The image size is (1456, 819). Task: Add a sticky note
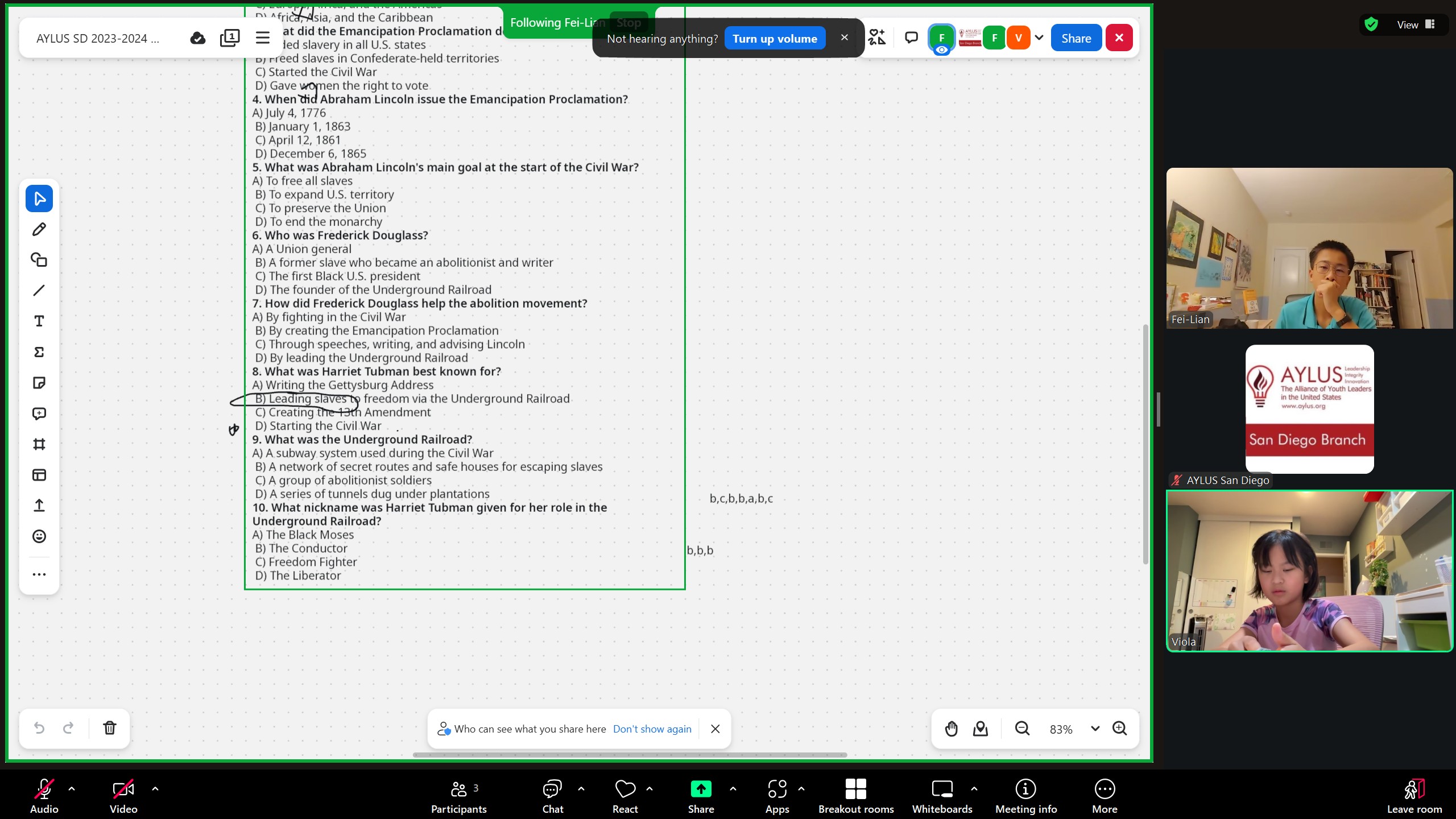39,383
